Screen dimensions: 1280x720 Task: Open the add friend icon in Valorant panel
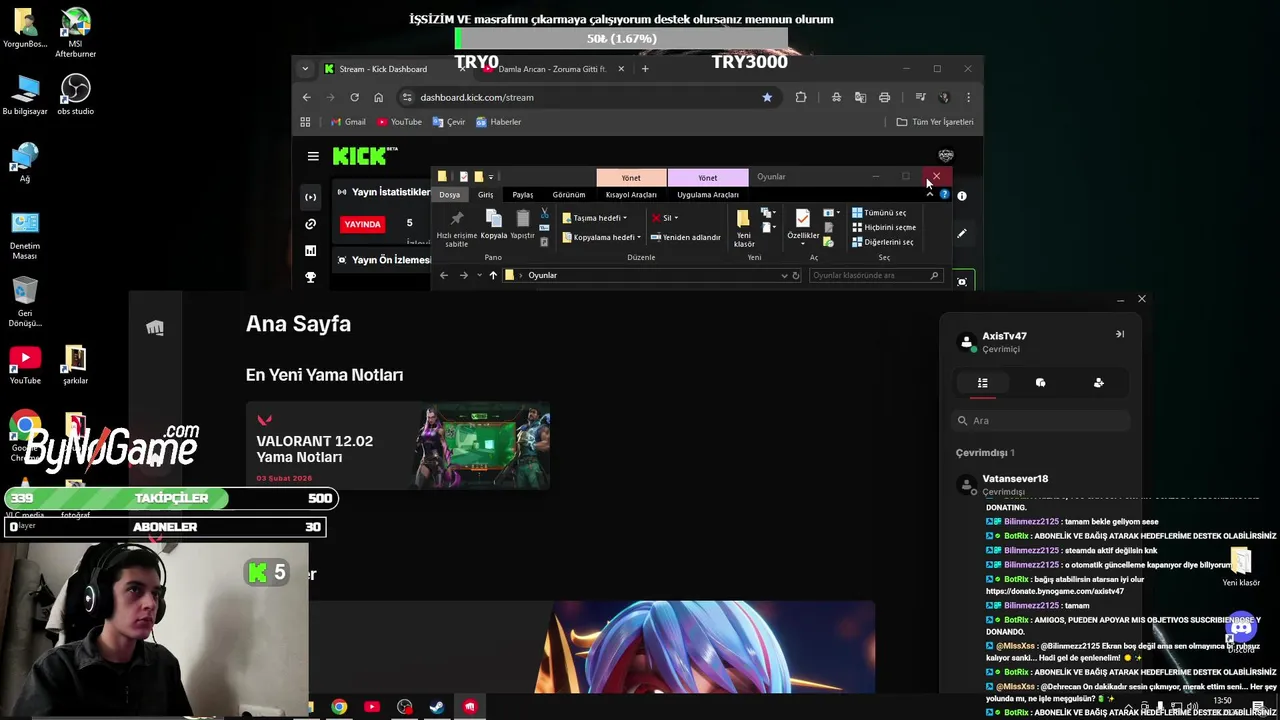[1099, 383]
